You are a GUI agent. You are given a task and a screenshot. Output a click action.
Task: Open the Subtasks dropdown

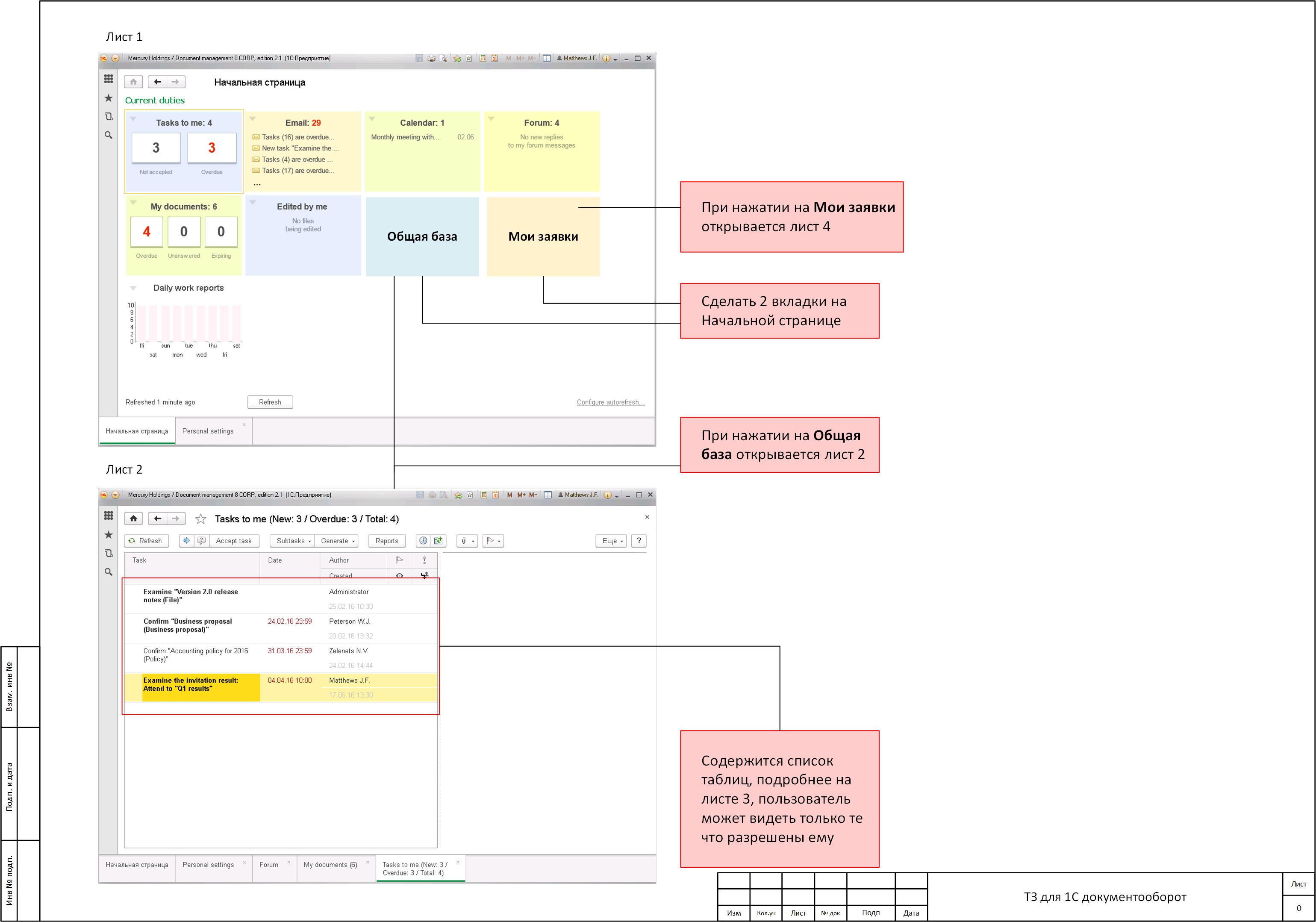tap(293, 541)
